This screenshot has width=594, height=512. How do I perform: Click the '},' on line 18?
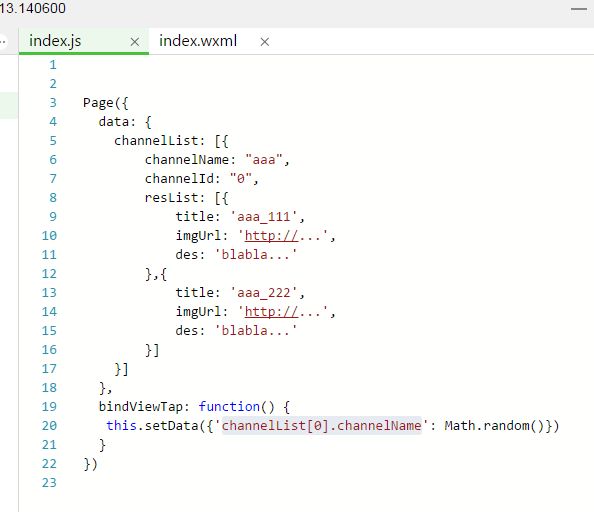(x=105, y=388)
